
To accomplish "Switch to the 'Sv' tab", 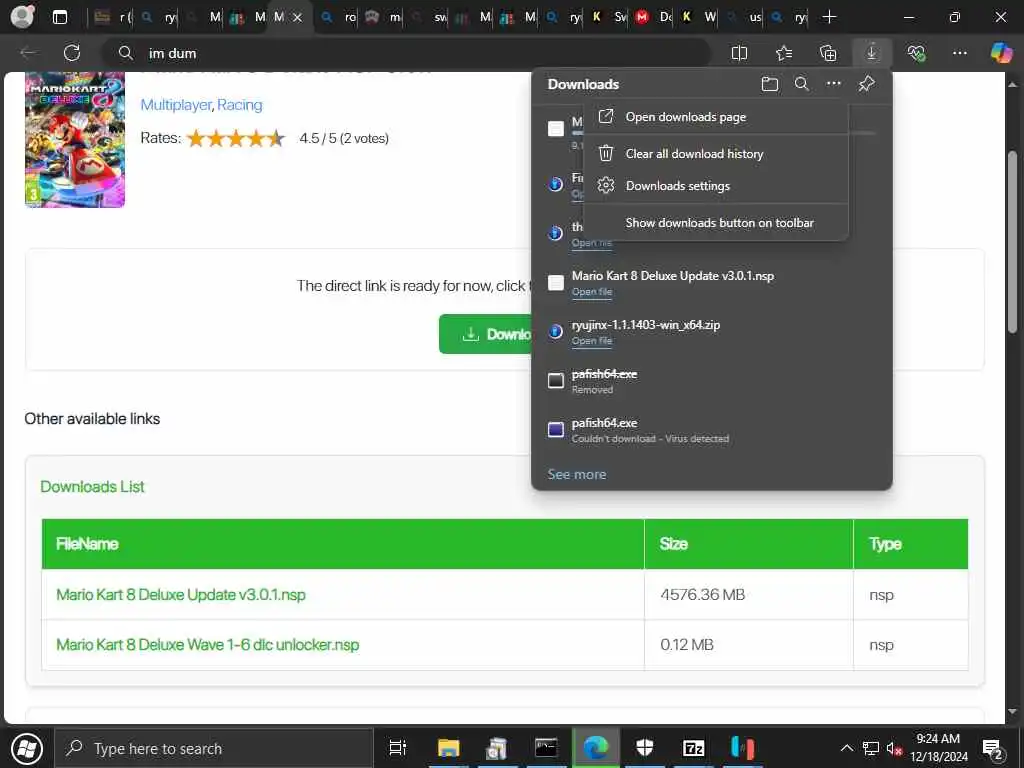I will 610,18.
